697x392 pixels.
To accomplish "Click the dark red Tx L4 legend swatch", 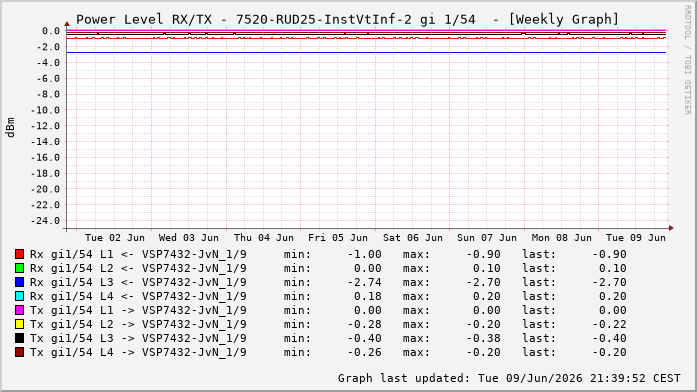I will [19, 352].
